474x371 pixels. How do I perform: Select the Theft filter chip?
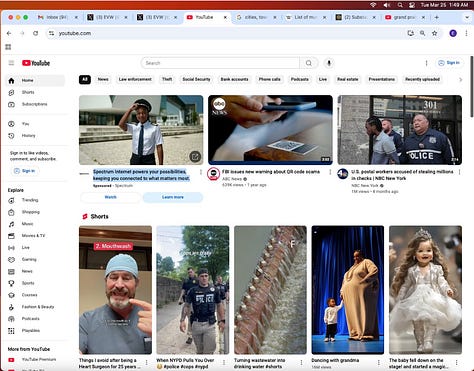pyautogui.click(x=167, y=79)
